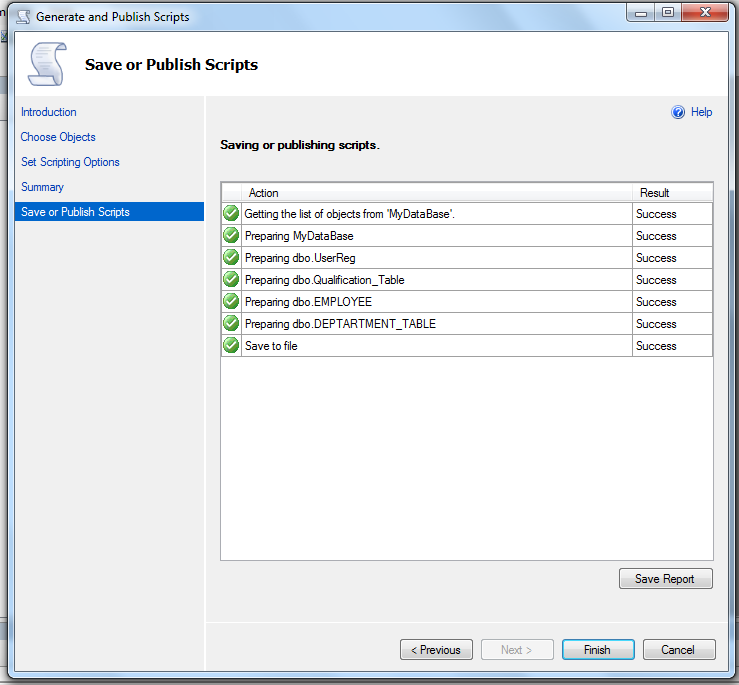
Task: Select the 'Preparing dbo.EMPLOYEE' action text
Action: 308,302
